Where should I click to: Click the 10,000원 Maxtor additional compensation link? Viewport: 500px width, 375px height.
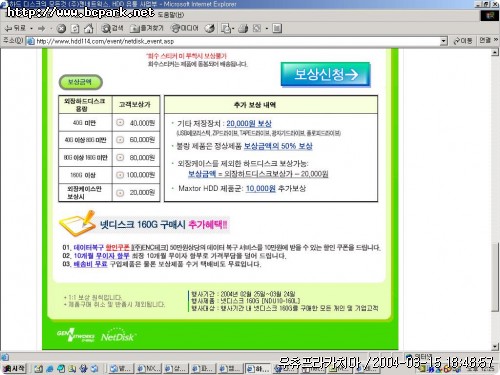[261, 189]
